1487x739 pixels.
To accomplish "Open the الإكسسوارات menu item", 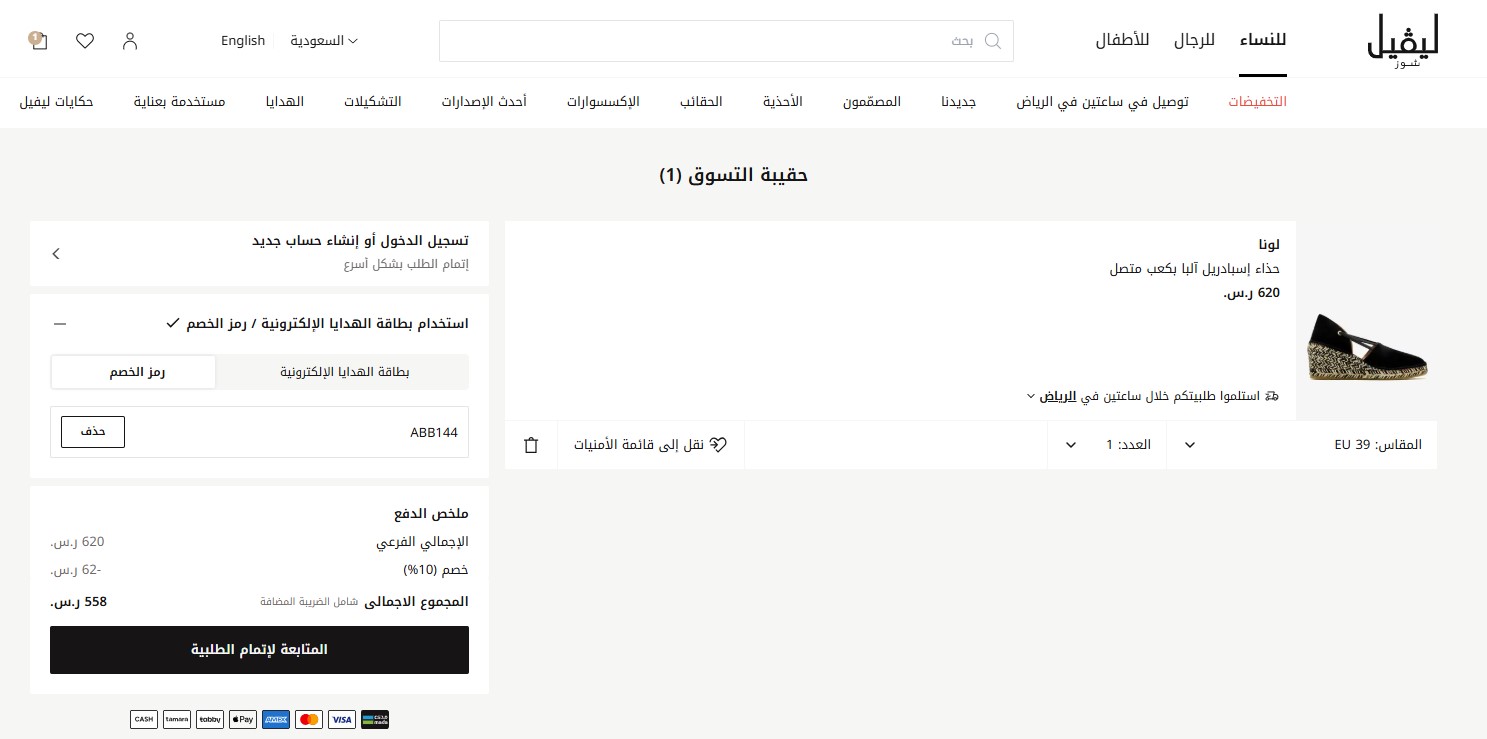I will click(x=603, y=102).
